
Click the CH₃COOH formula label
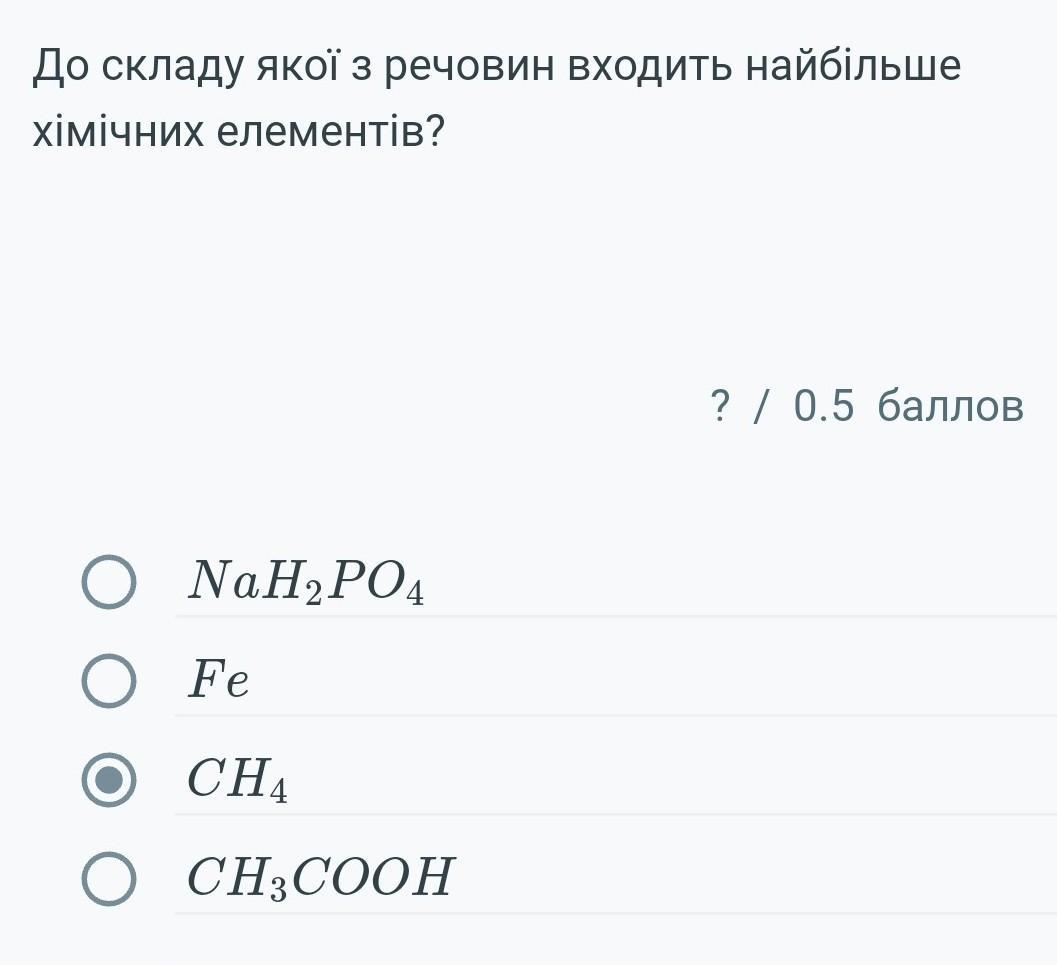321,878
